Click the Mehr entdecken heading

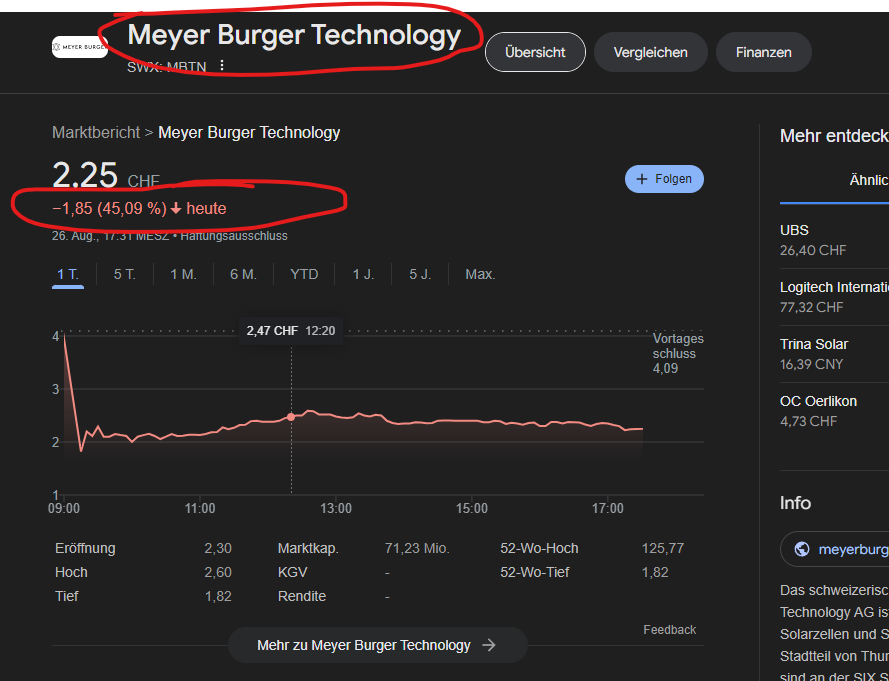[x=834, y=136]
